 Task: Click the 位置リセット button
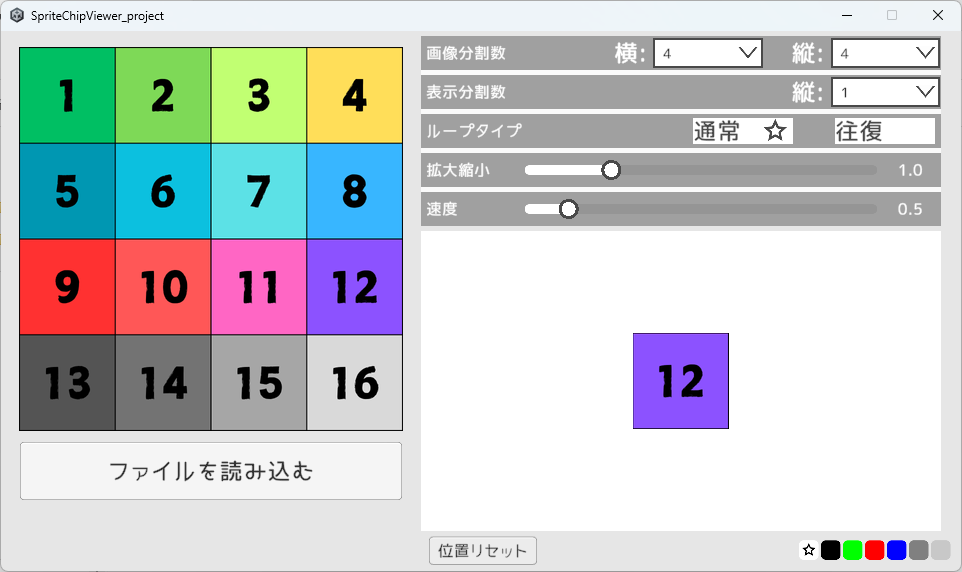(x=483, y=551)
